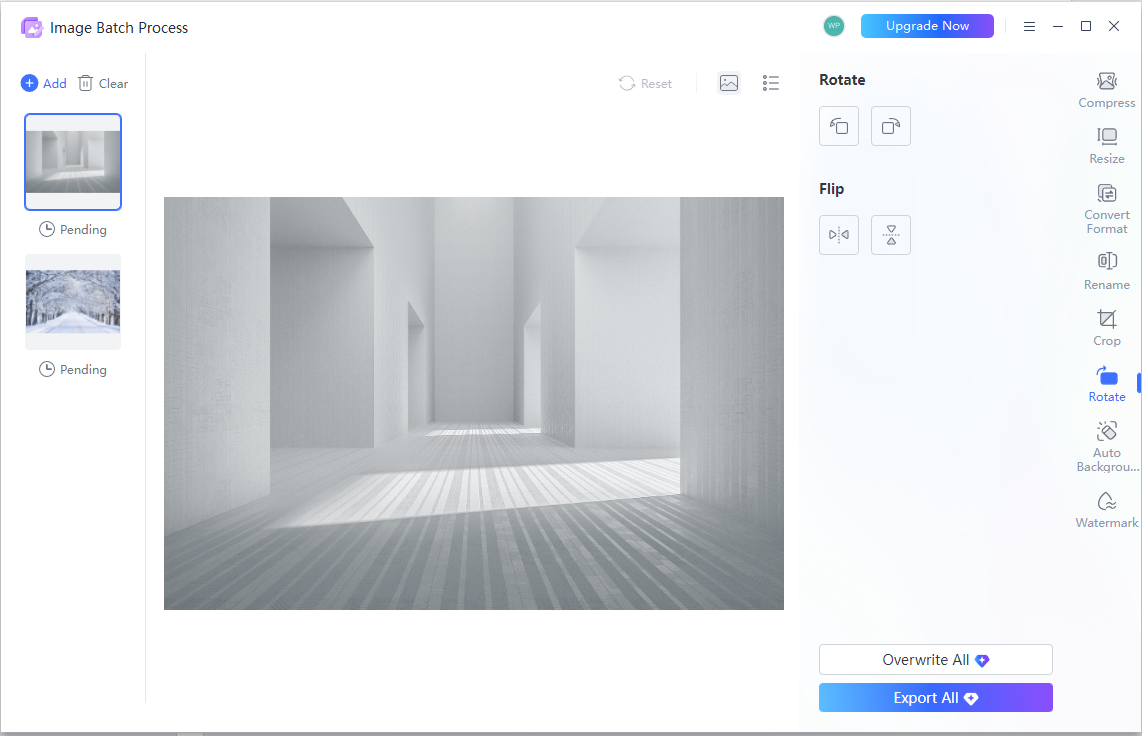
Task: Click the main corridor image preview
Action: [x=473, y=403]
